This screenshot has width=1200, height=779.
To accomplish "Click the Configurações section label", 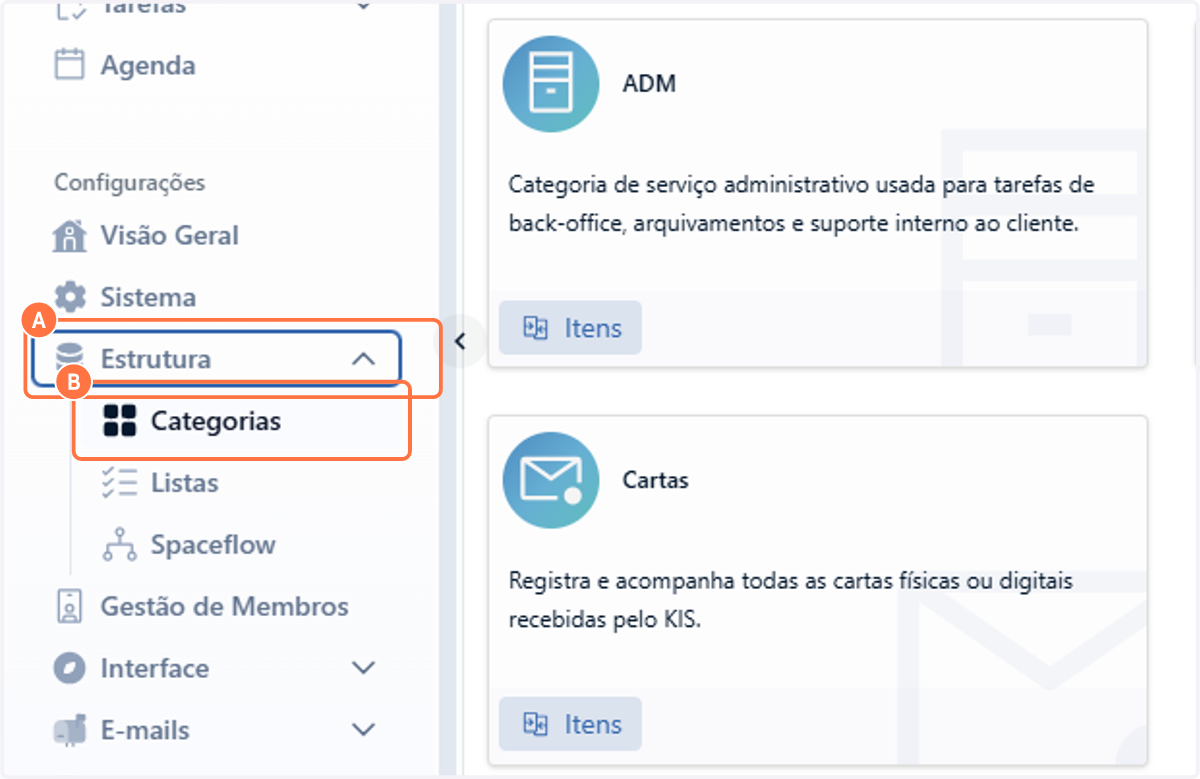I will tap(129, 183).
